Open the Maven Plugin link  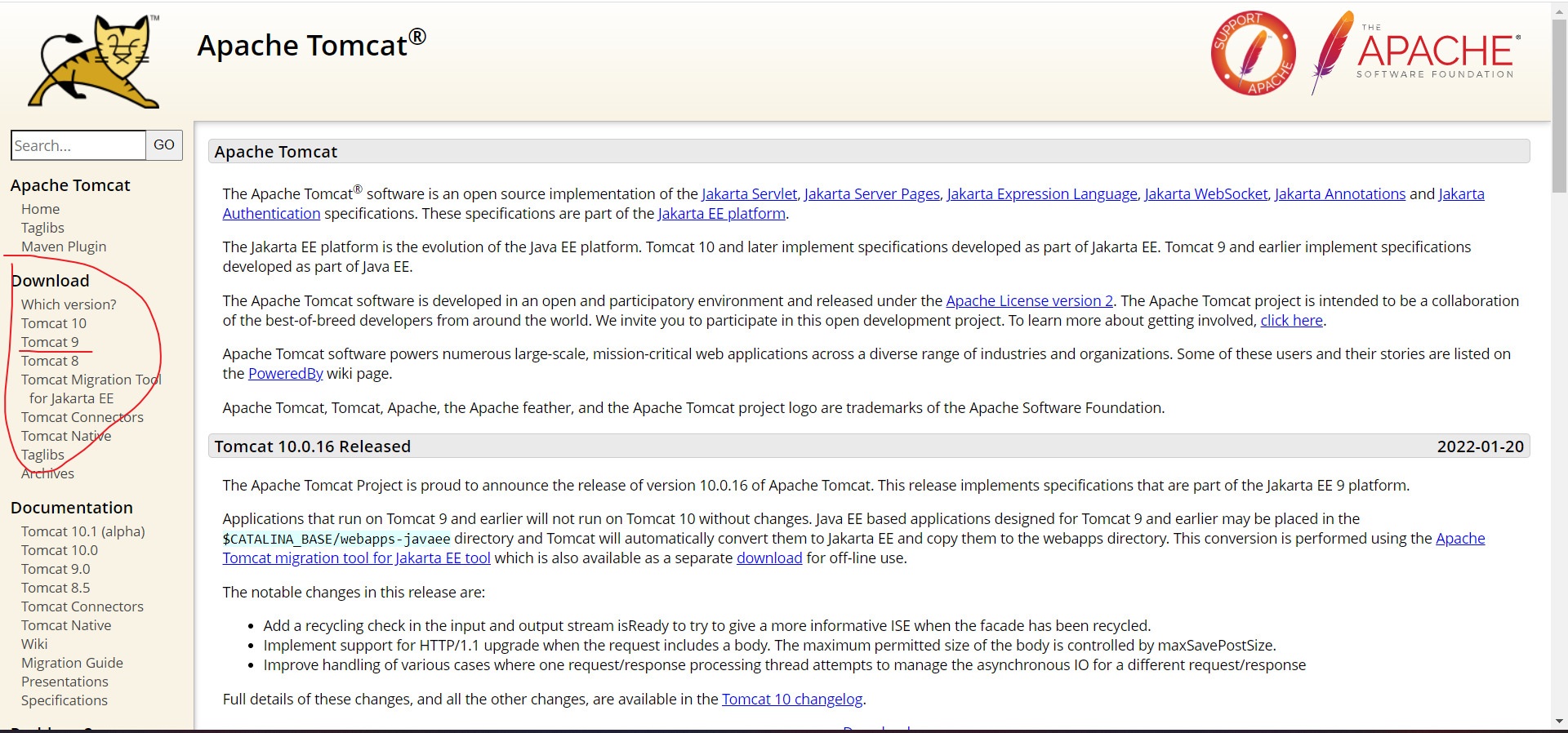click(x=64, y=247)
